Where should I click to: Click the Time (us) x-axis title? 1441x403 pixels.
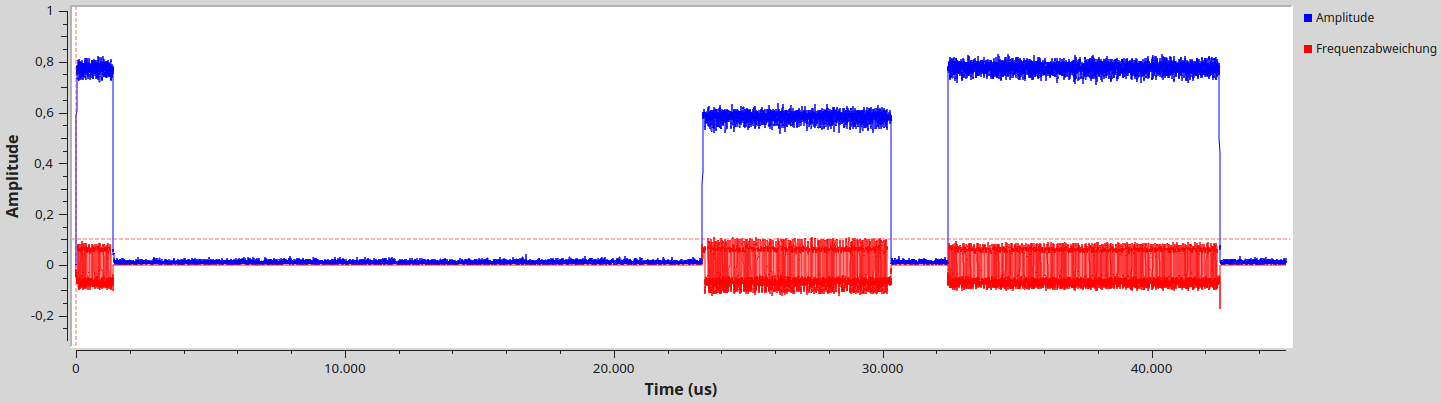[x=680, y=389]
